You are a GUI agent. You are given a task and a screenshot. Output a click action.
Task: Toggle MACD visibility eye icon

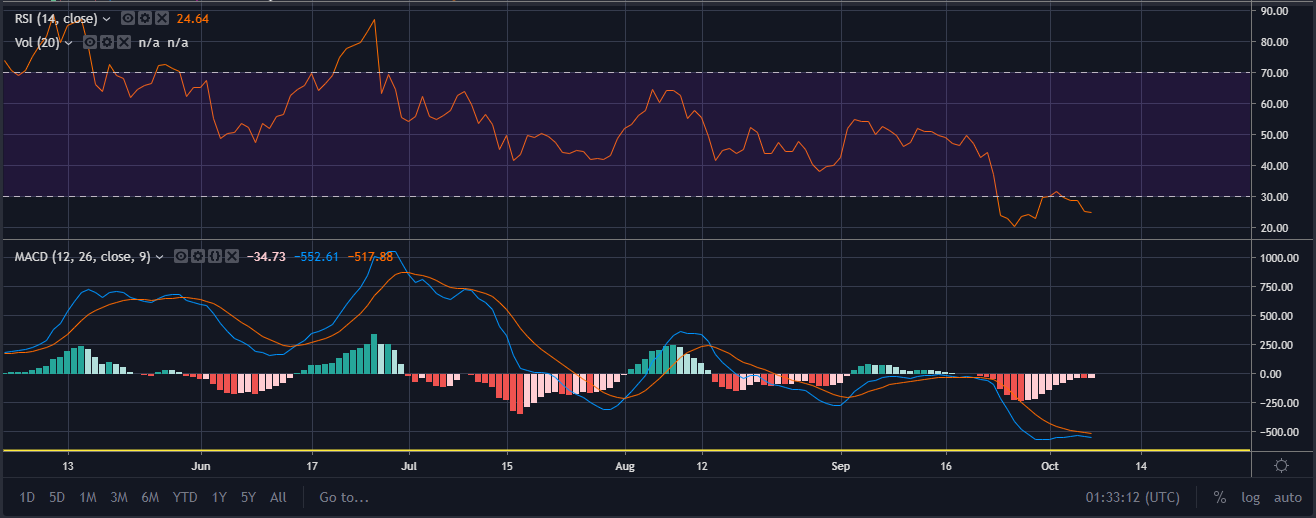(180, 257)
